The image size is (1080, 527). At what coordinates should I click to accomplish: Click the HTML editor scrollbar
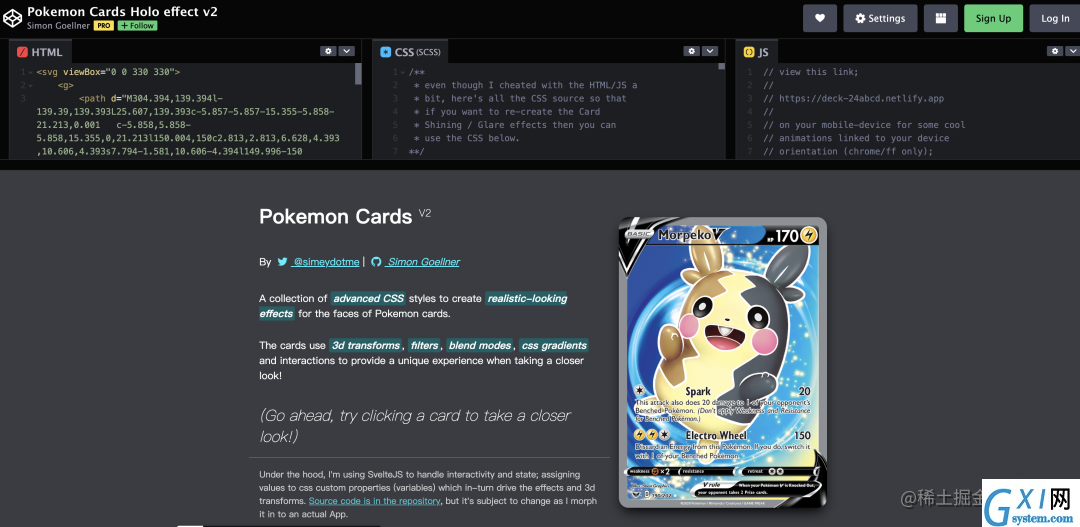point(358,74)
